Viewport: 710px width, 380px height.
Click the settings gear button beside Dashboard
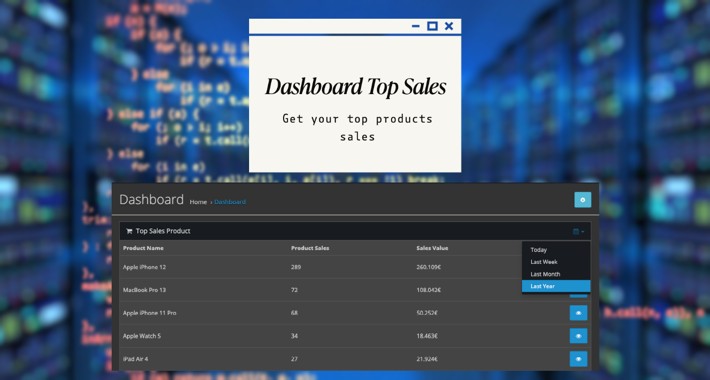[x=582, y=200]
